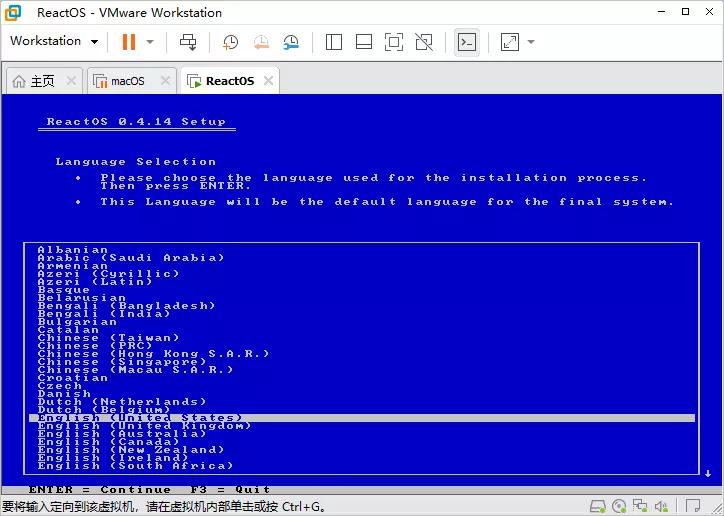Click the CD/DVD drive status icon

pyautogui.click(x=619, y=506)
